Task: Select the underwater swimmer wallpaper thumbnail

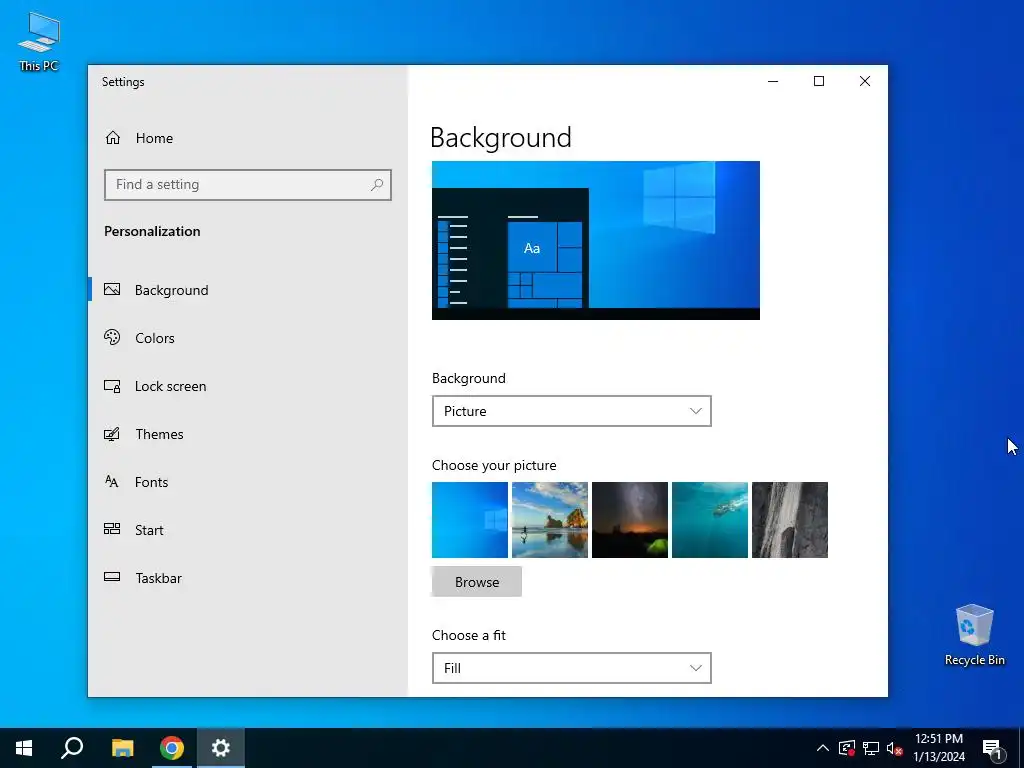Action: (710, 520)
